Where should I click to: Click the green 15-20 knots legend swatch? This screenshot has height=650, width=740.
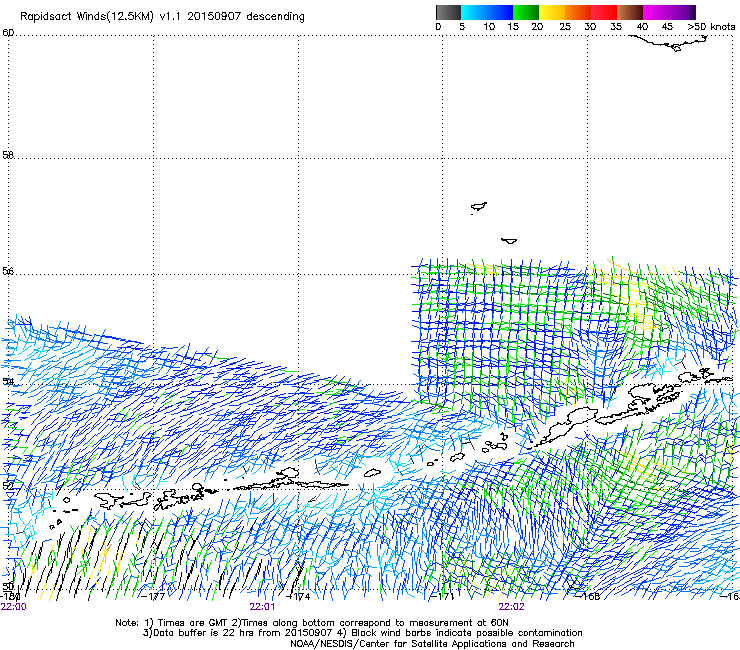point(526,12)
